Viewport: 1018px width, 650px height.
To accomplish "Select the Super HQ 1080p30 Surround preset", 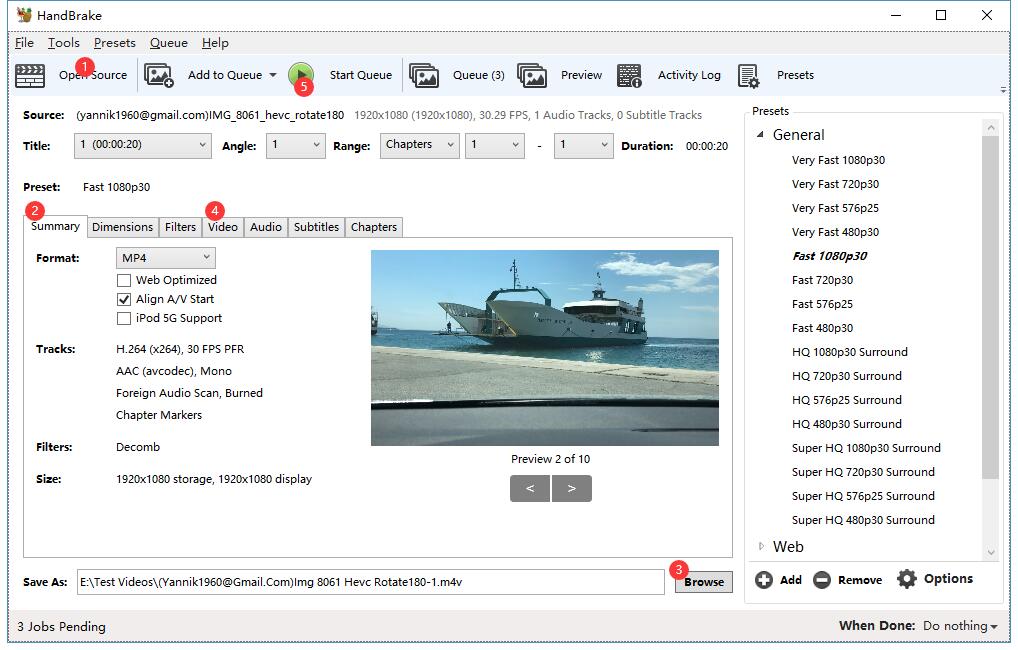I will pos(866,449).
